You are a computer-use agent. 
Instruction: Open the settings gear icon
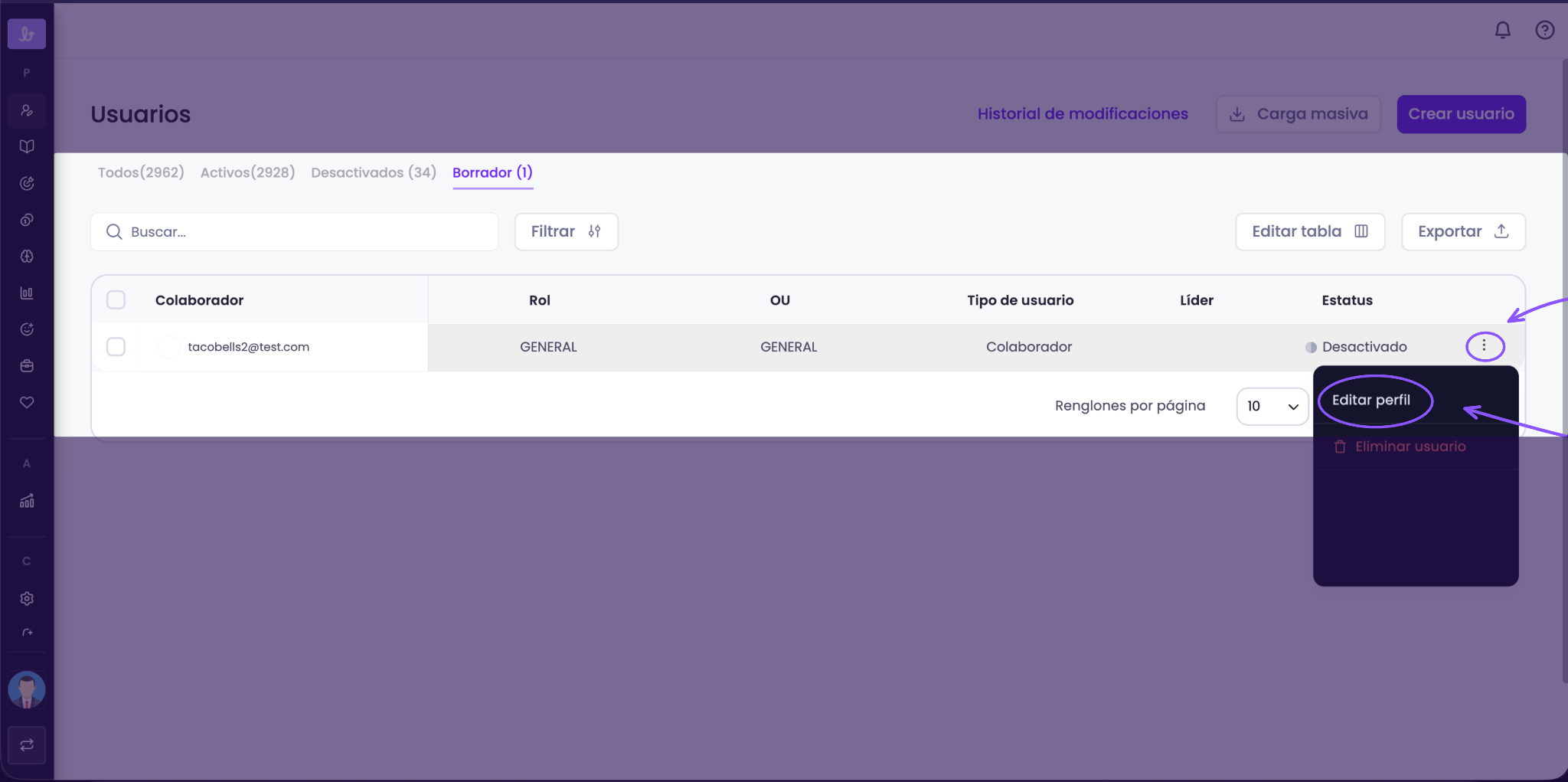pos(27,598)
